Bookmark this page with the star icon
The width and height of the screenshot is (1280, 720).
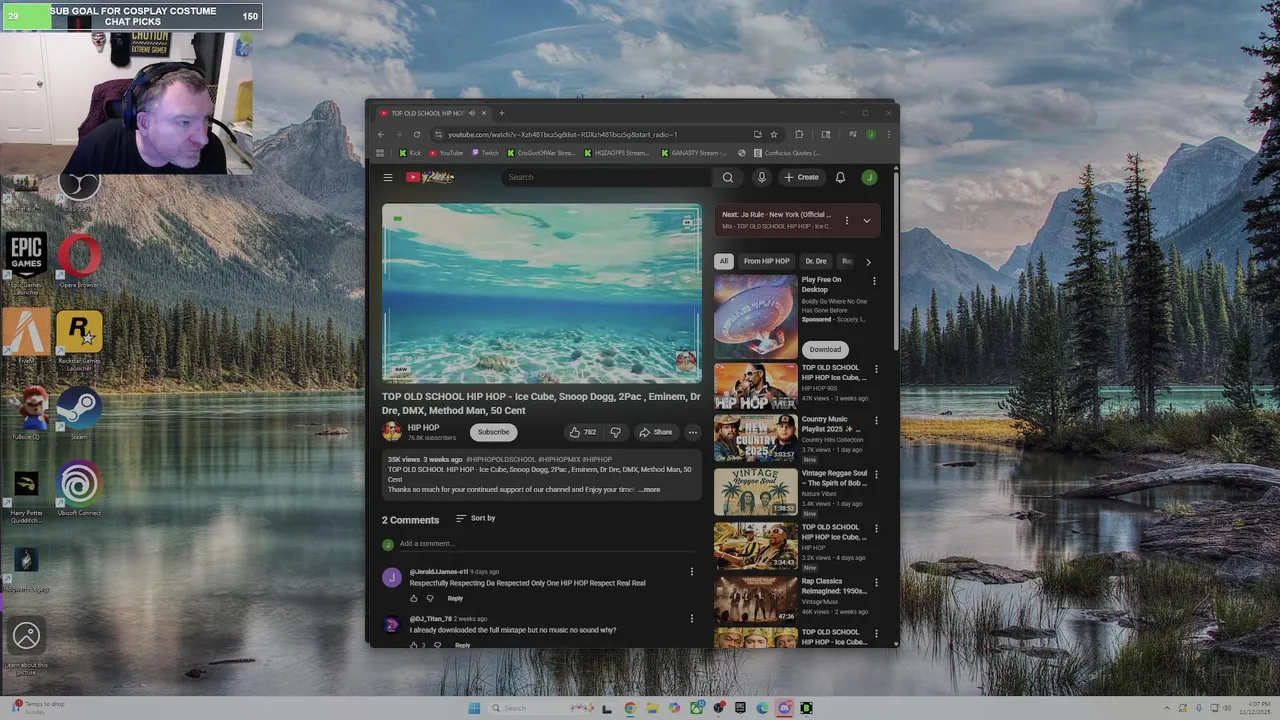tap(774, 134)
